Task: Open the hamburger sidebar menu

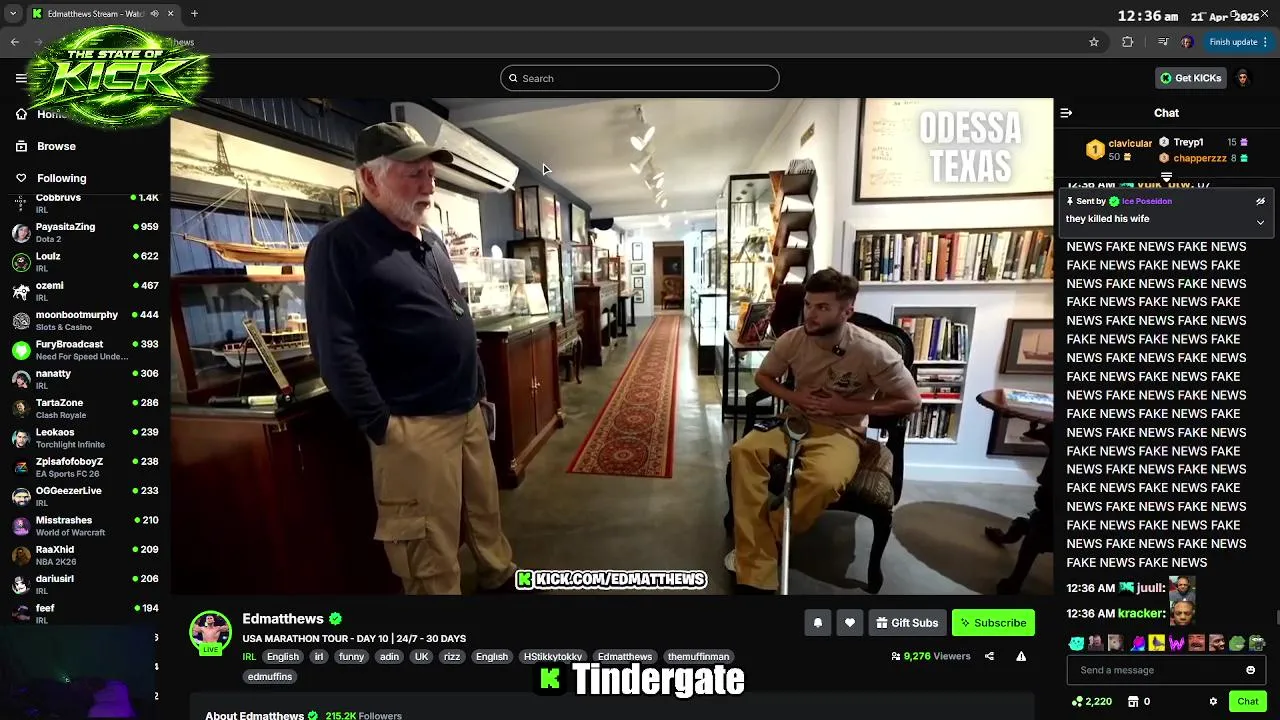Action: [x=21, y=78]
